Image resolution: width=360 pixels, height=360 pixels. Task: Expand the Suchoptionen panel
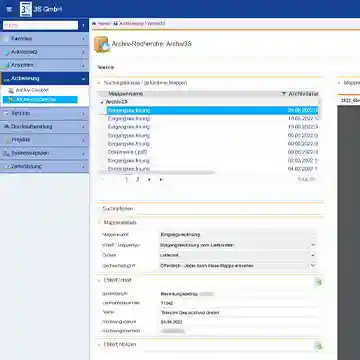tap(99, 209)
